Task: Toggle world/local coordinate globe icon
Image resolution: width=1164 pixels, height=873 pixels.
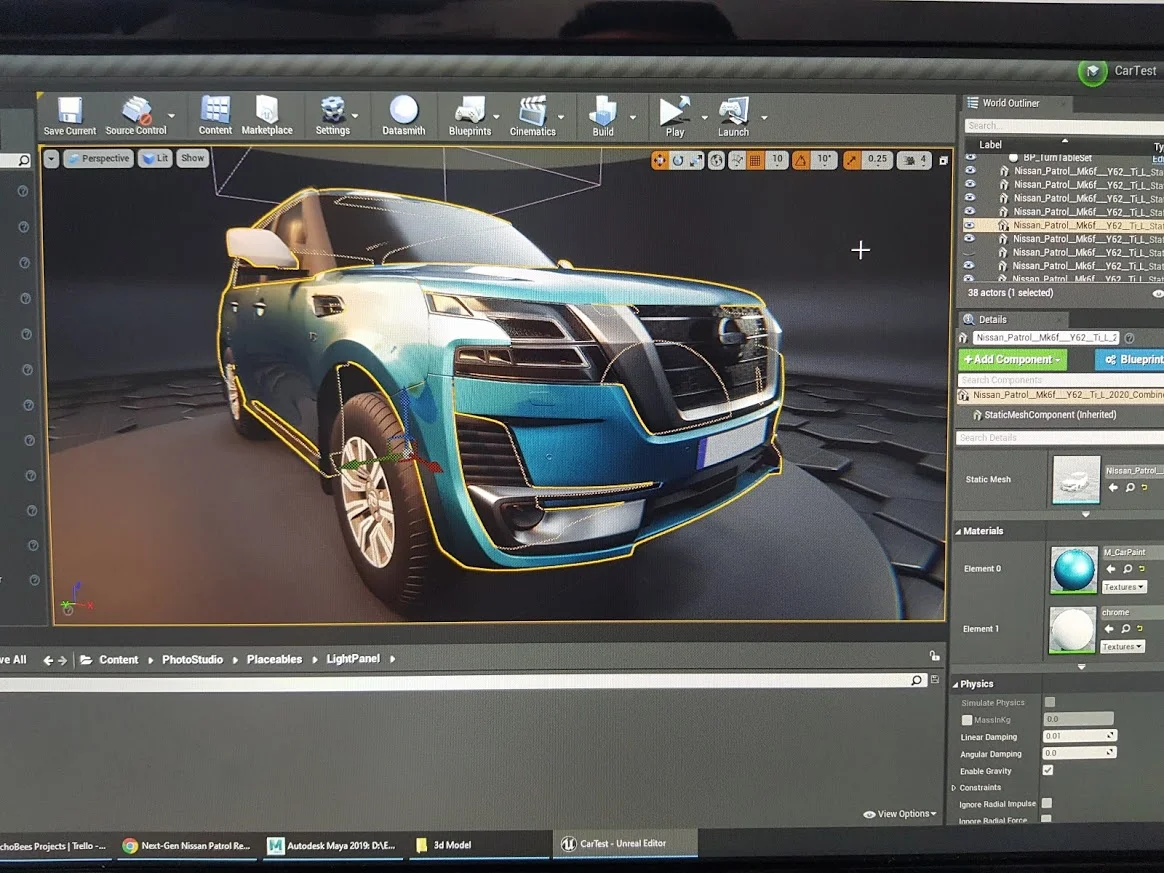Action: [x=716, y=160]
